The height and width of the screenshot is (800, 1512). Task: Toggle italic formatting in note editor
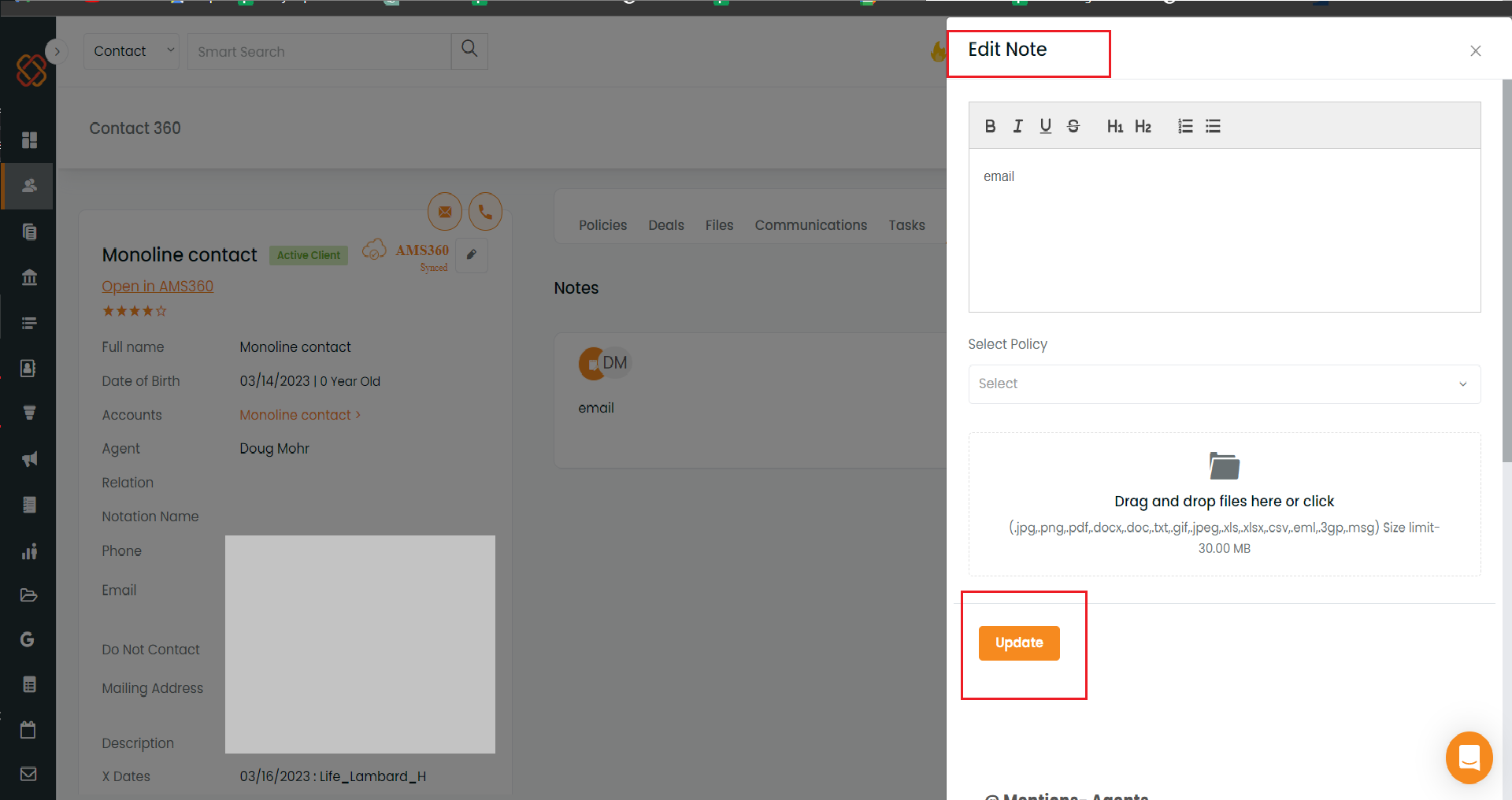(x=1017, y=126)
